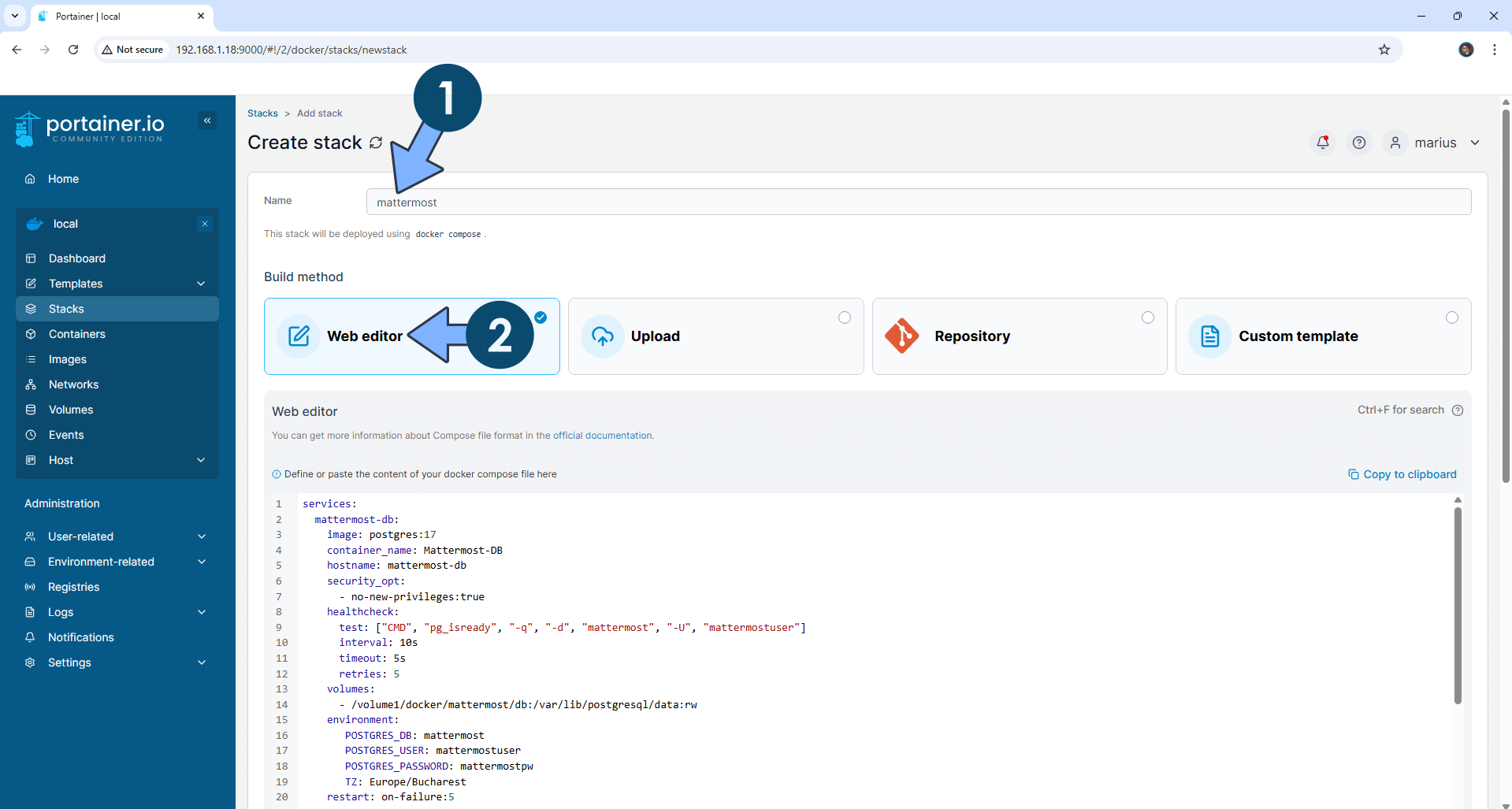Open Chrome three-dot menu
1512x809 pixels.
(x=1494, y=50)
